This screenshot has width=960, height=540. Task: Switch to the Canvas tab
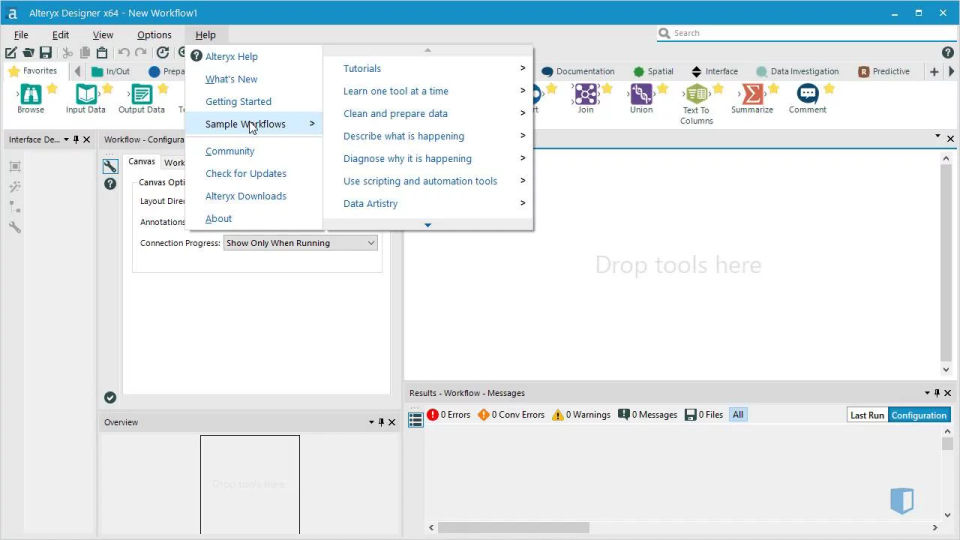click(x=141, y=162)
